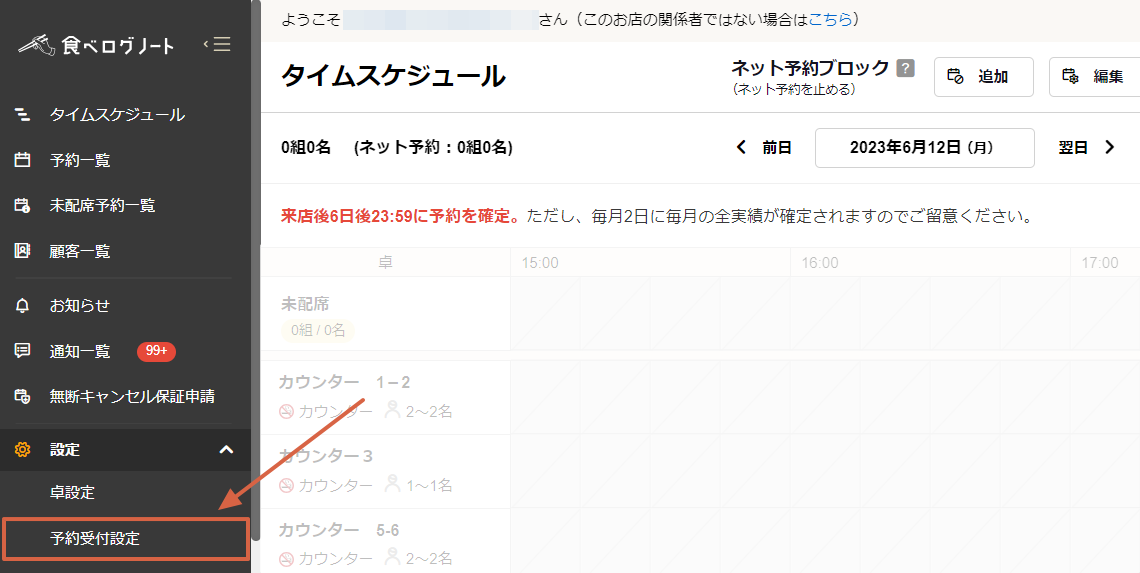Go to previous day with 前日
Viewport: 1140px width, 573px height.
point(763,148)
